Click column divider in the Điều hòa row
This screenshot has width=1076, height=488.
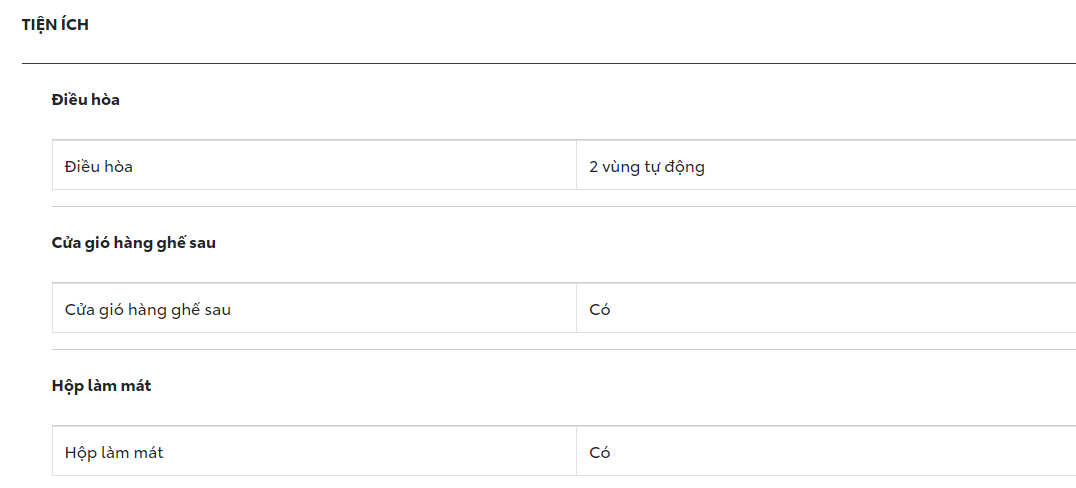pyautogui.click(x=577, y=165)
